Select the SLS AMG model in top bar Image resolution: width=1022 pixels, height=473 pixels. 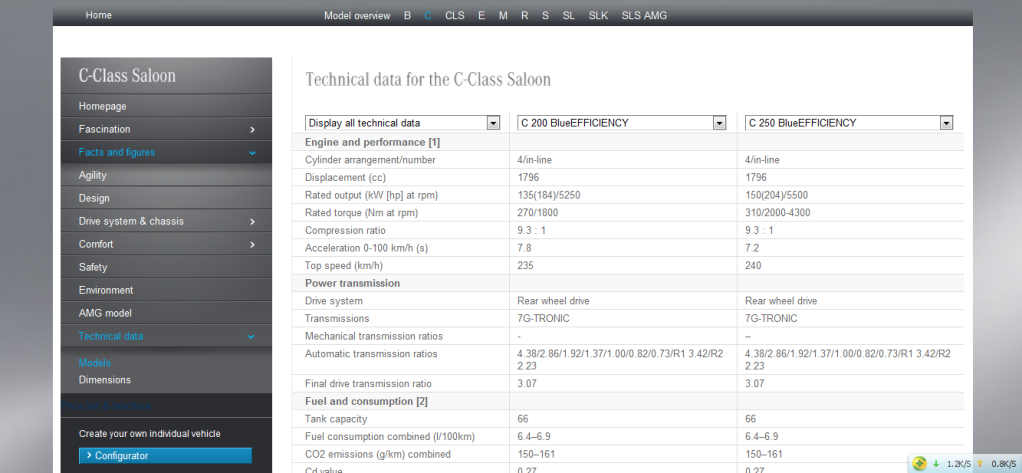click(644, 16)
